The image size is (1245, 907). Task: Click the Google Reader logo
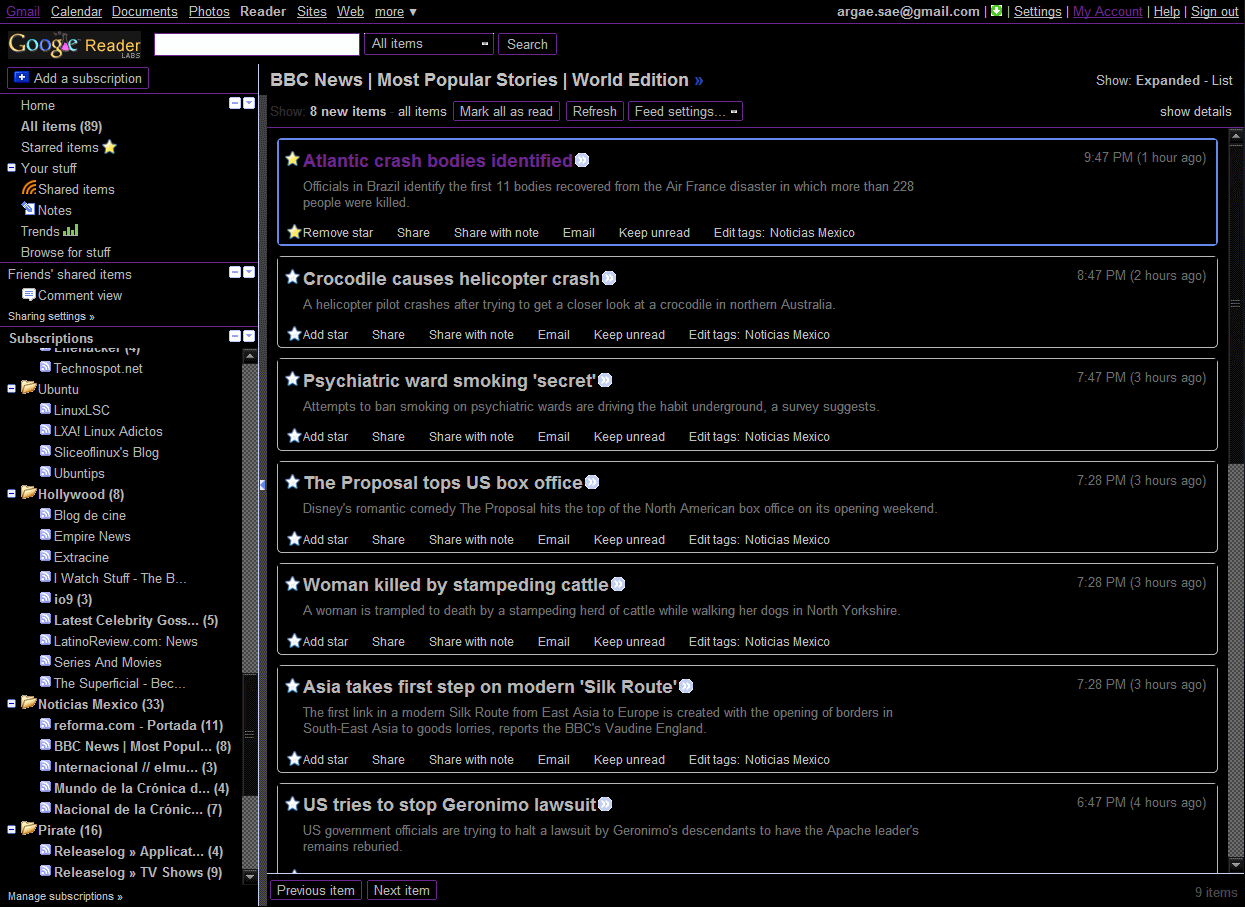click(74, 45)
